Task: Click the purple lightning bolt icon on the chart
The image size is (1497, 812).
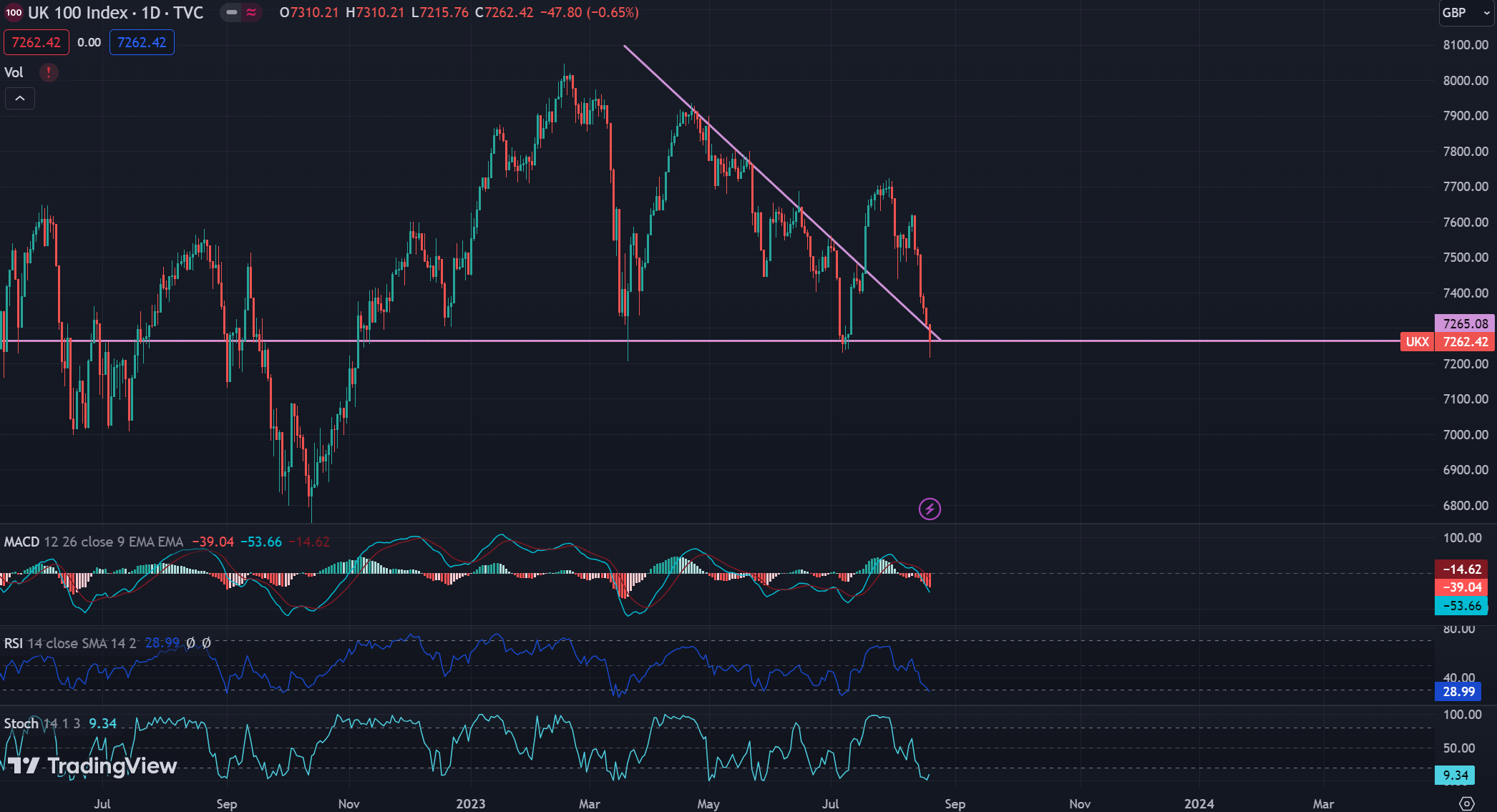Action: point(929,509)
